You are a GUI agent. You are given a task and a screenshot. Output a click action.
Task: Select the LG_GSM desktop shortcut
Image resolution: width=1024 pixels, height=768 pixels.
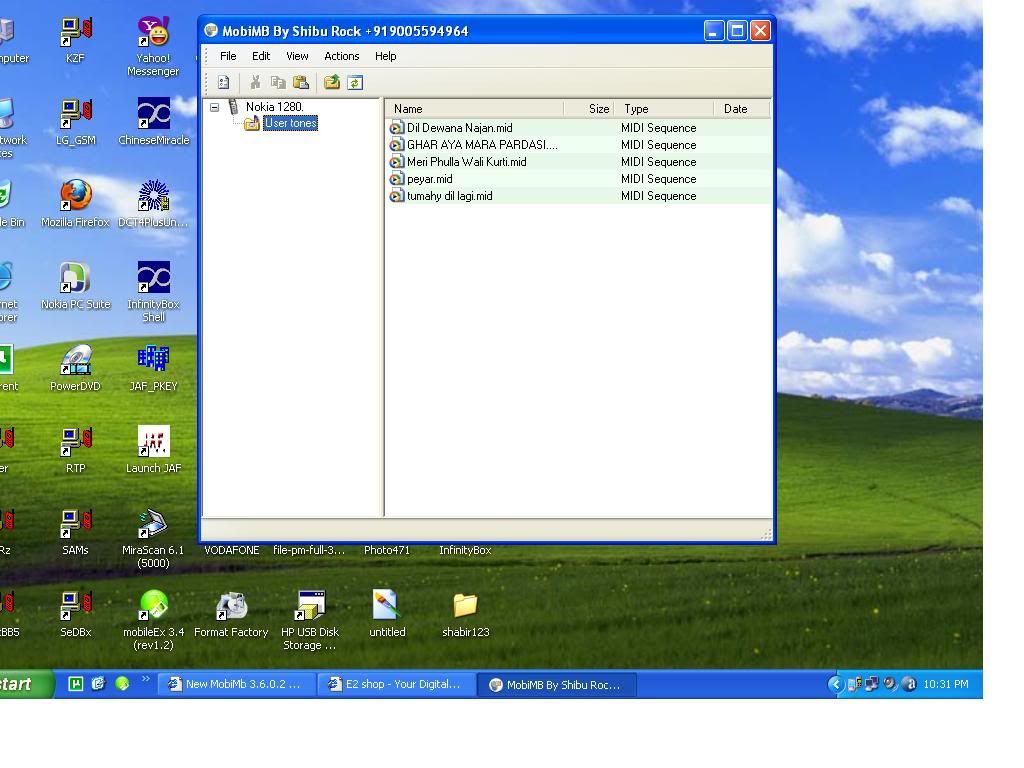point(76,122)
